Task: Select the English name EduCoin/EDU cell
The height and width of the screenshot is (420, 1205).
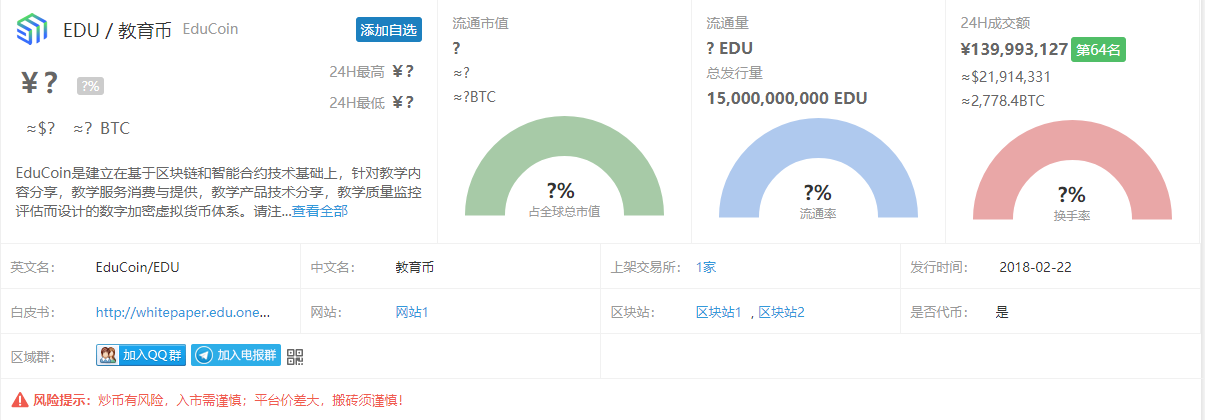Action: (x=138, y=267)
